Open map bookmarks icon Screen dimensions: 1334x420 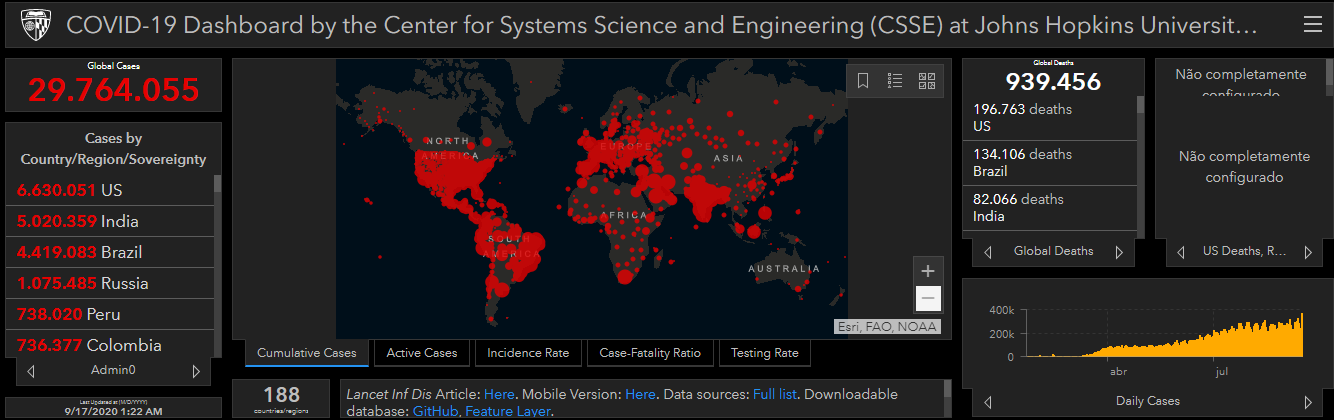tap(863, 81)
